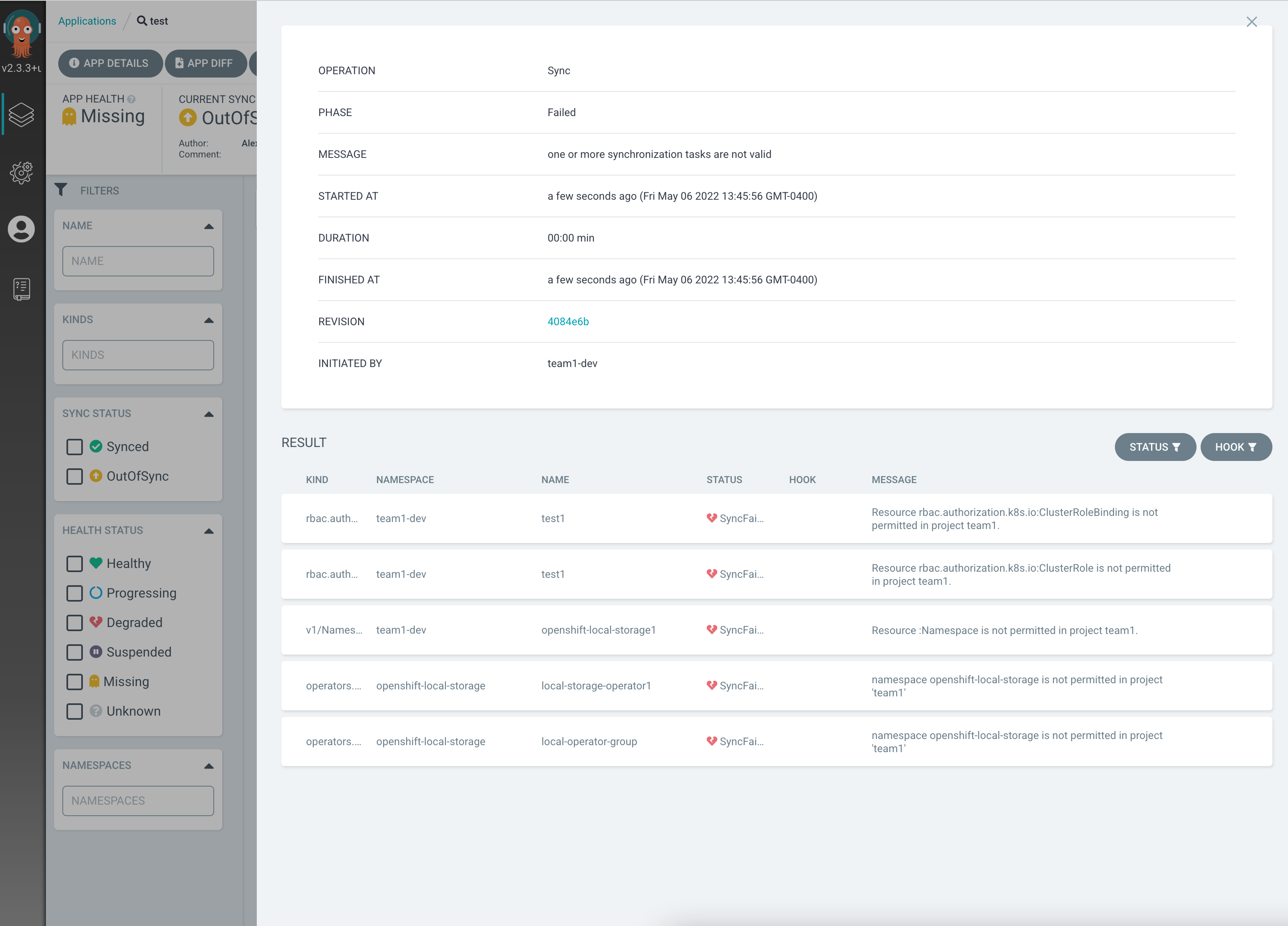Open revision link 4084e6b
This screenshot has width=1288, height=926.
[567, 322]
